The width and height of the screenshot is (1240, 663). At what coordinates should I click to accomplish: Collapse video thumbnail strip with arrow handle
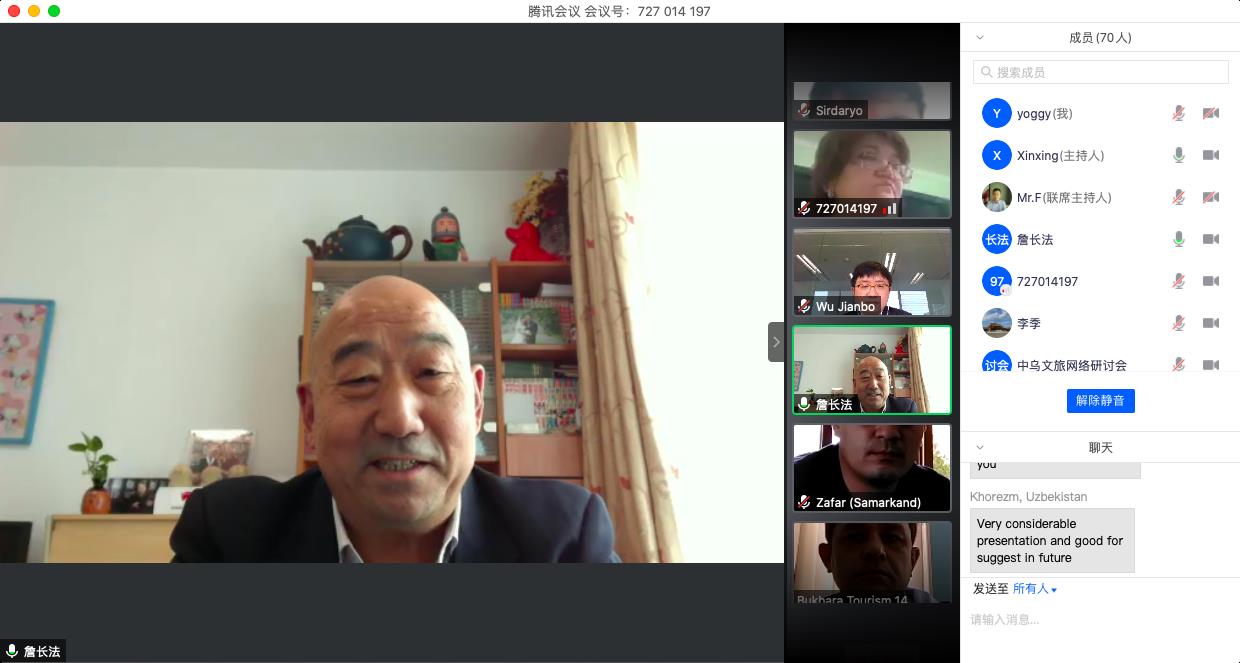pyautogui.click(x=776, y=342)
